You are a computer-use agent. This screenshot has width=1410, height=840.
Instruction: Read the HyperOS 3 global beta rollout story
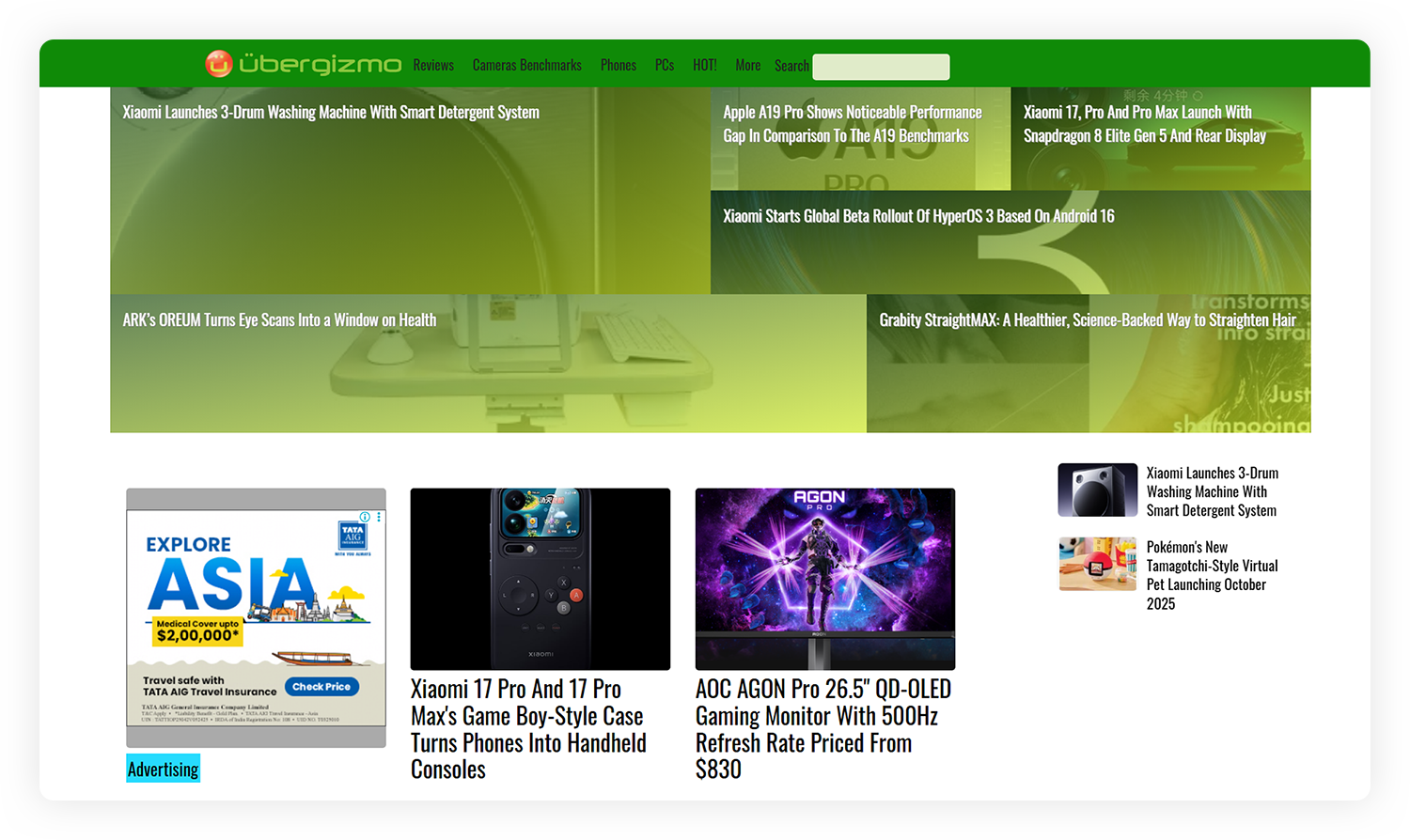[918, 216]
